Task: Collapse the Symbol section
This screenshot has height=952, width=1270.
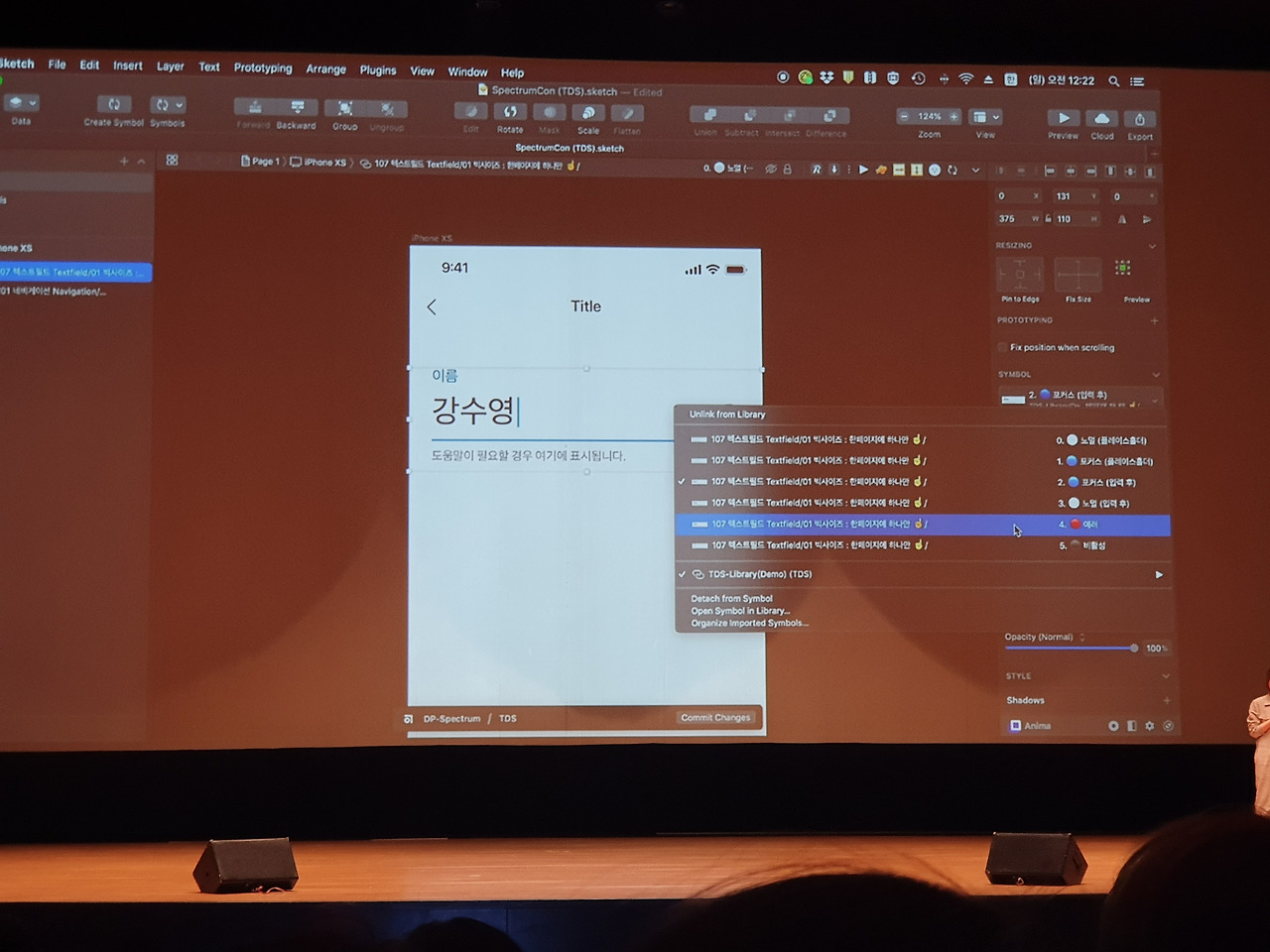Action: point(1156,374)
